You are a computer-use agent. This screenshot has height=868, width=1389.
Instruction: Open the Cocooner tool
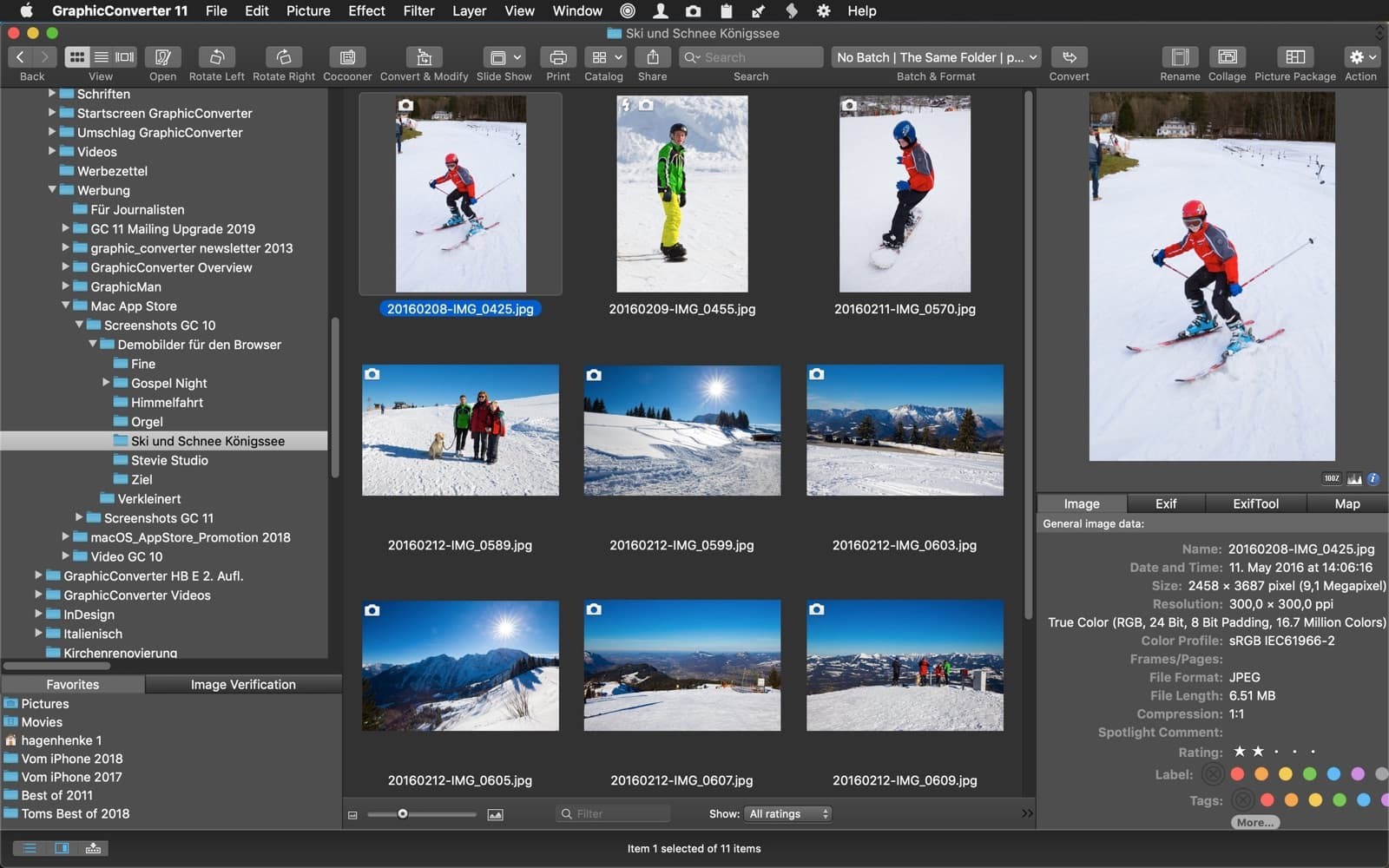[x=347, y=57]
